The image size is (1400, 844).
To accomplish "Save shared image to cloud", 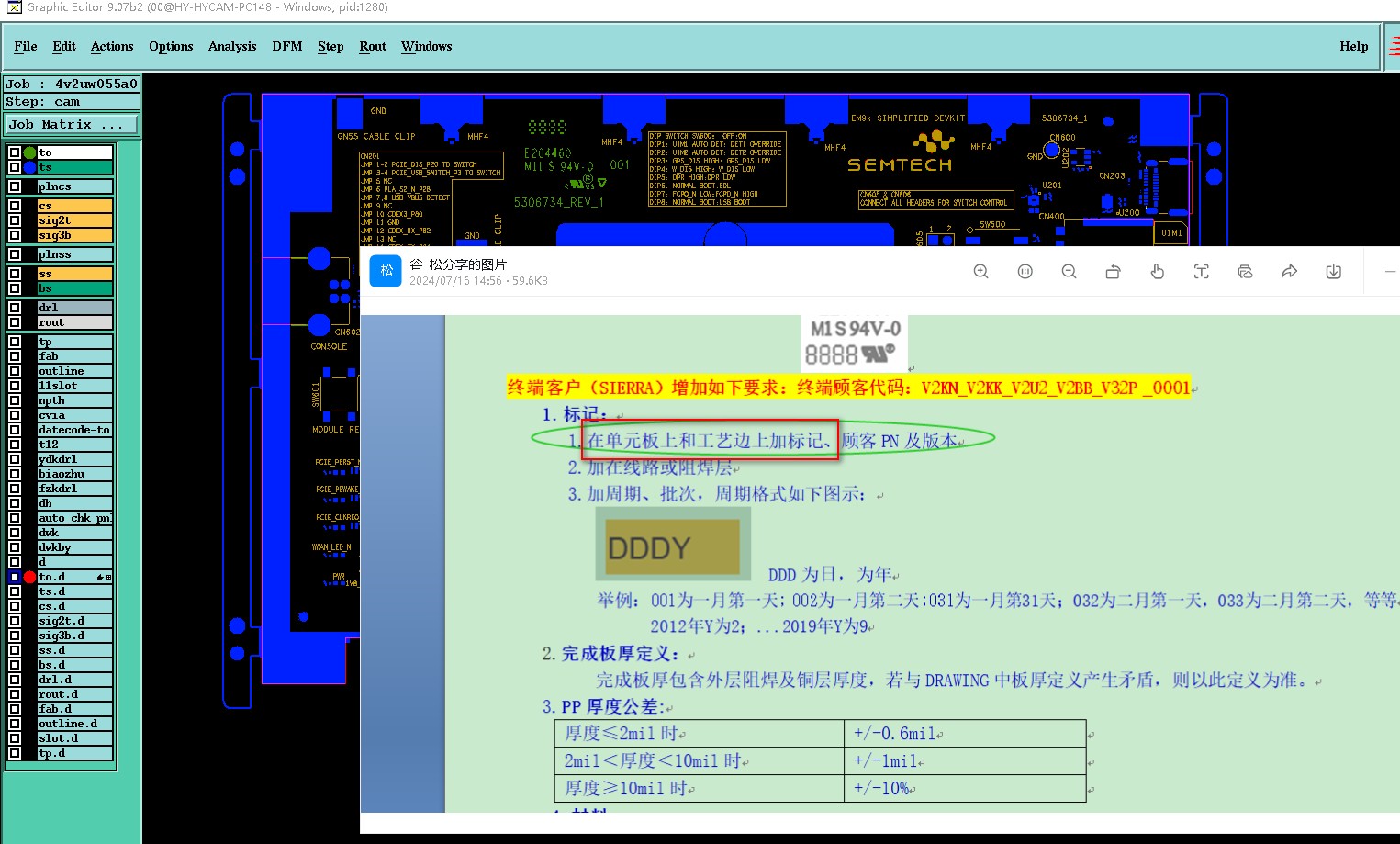I will click(1245, 272).
